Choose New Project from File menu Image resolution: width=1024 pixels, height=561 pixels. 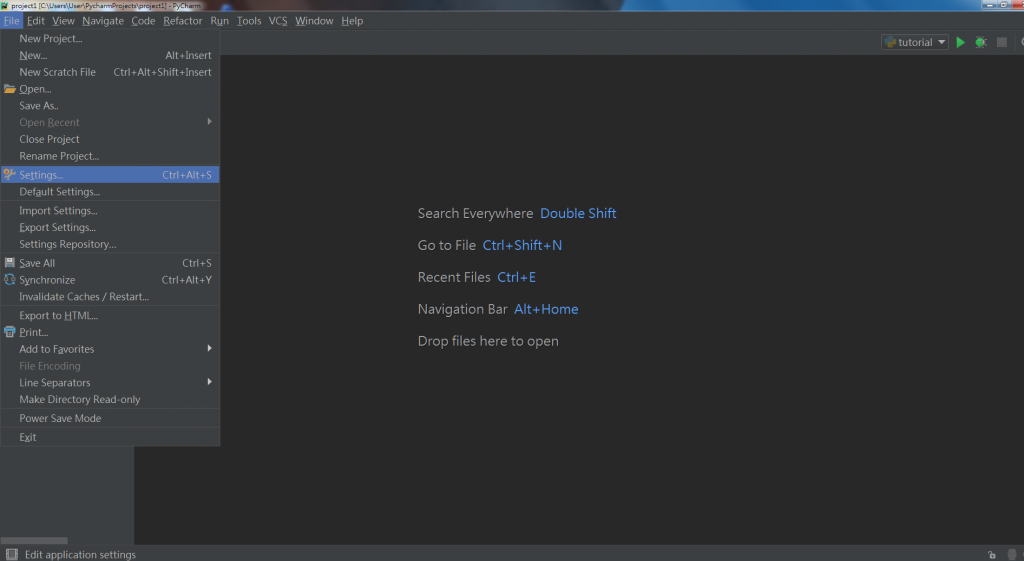[110, 39]
